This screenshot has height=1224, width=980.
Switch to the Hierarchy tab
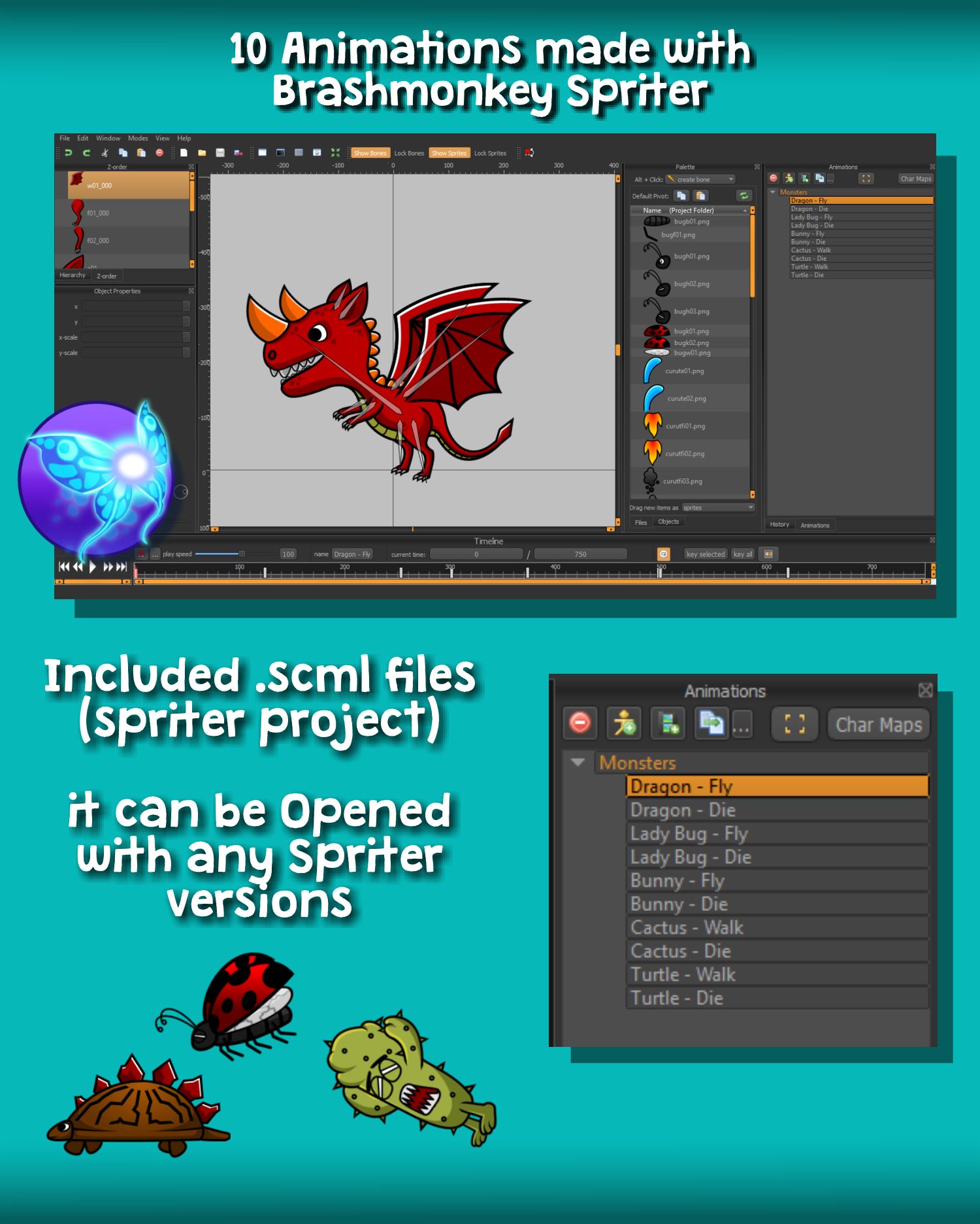(73, 275)
